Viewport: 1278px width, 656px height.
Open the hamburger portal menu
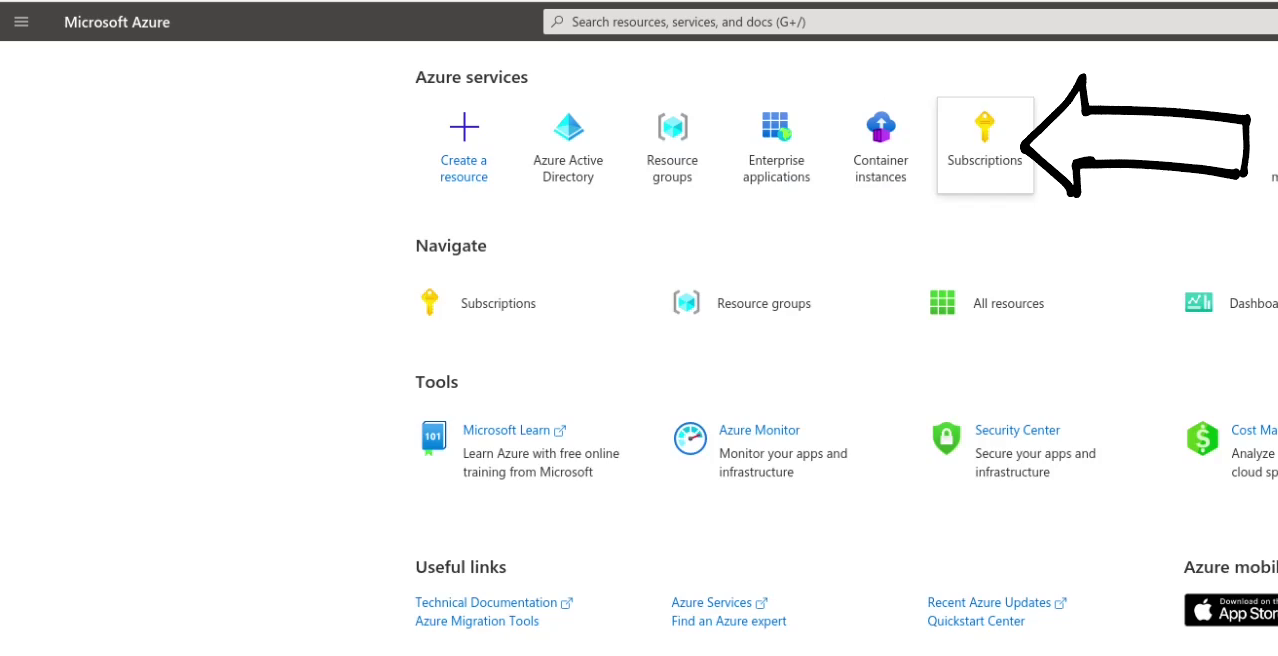point(21,22)
